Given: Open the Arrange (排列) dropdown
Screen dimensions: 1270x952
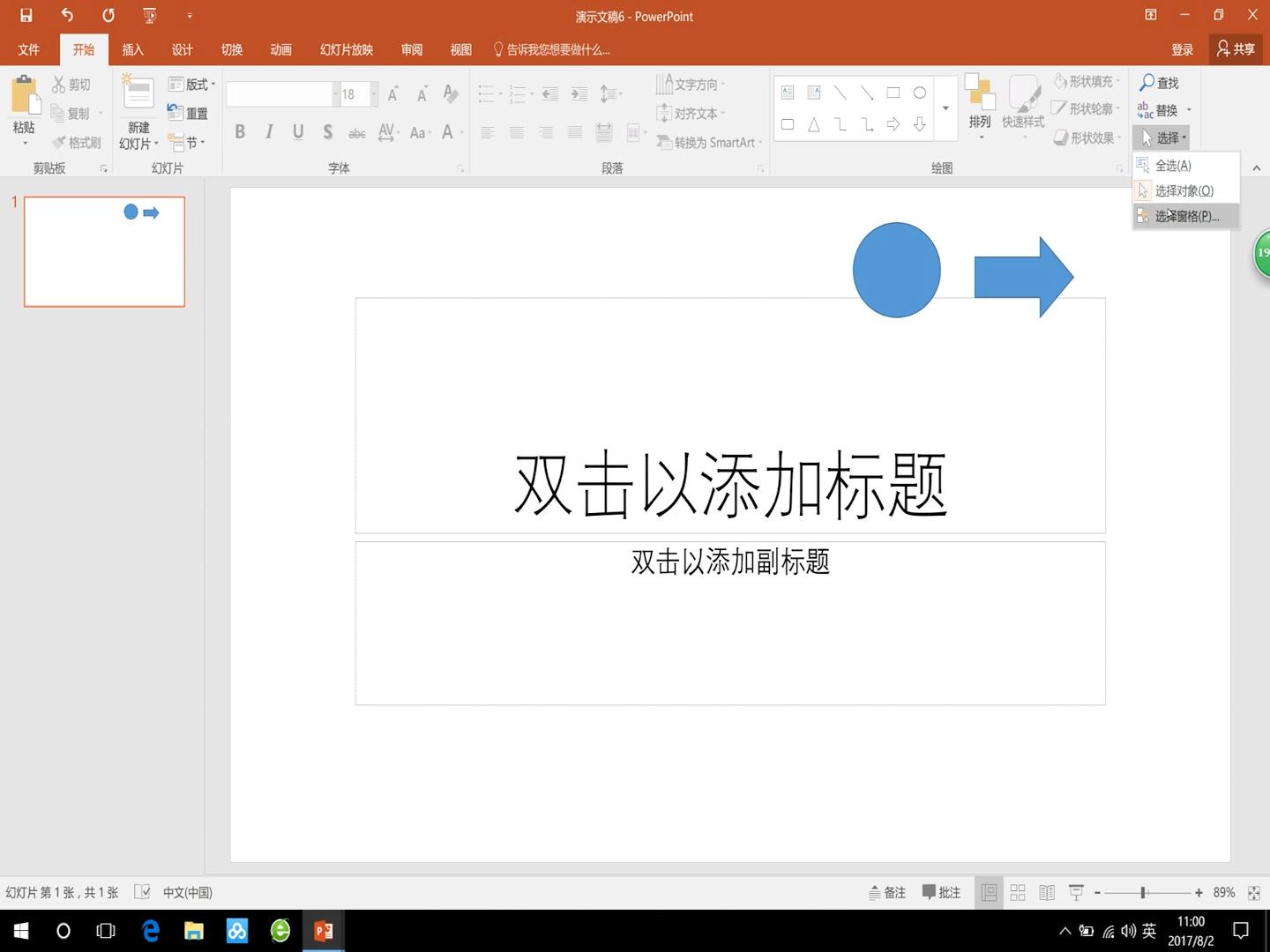Looking at the screenshot, I should 980,107.
